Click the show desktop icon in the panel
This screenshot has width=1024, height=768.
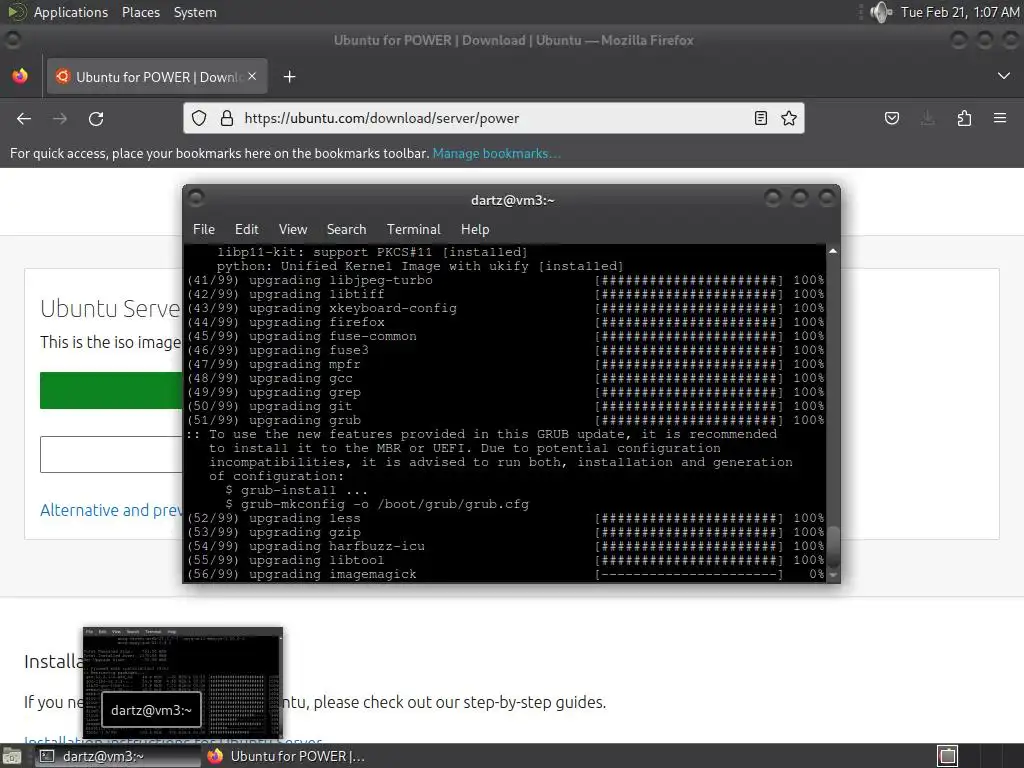12,757
